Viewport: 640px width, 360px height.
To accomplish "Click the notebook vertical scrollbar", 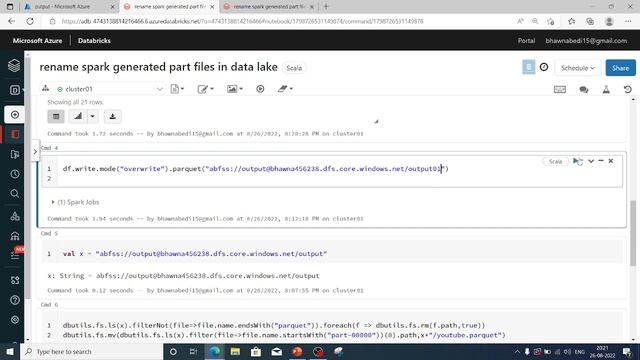I will tap(633, 233).
